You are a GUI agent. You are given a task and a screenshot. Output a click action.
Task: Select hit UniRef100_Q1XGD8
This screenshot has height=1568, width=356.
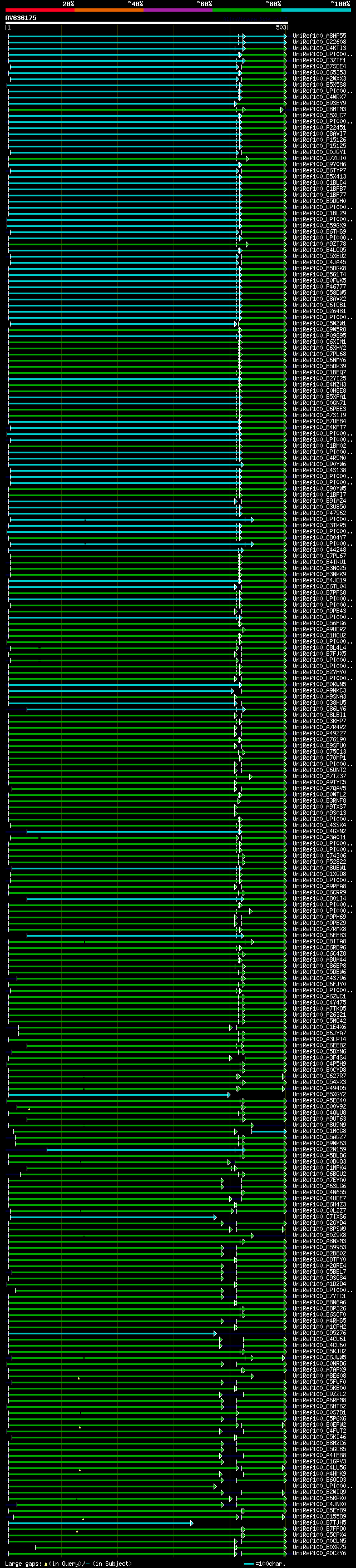319,873
